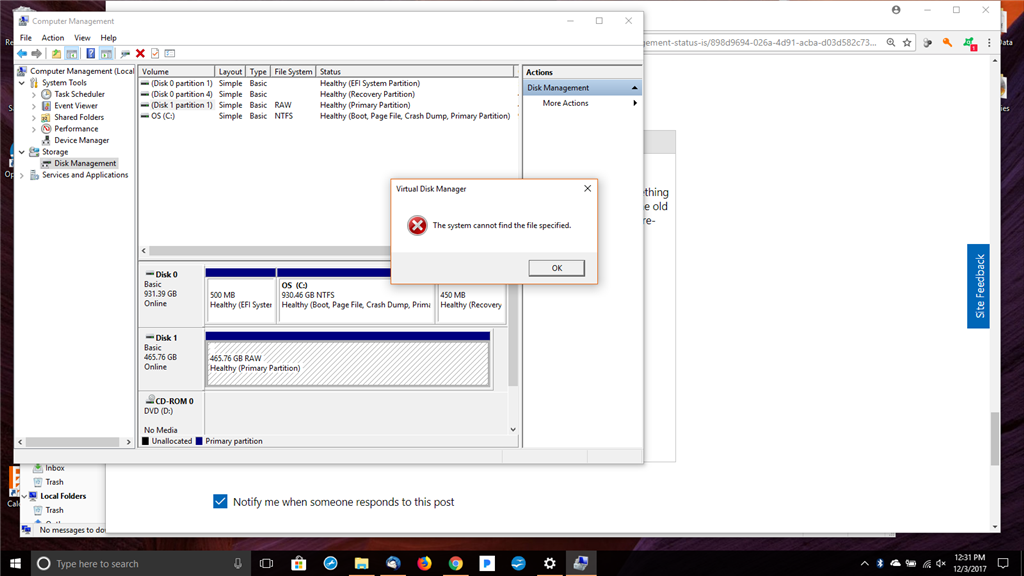The height and width of the screenshot is (576, 1024).
Task: Click the OneDrive cloud icon in system tray
Action: click(x=895, y=563)
